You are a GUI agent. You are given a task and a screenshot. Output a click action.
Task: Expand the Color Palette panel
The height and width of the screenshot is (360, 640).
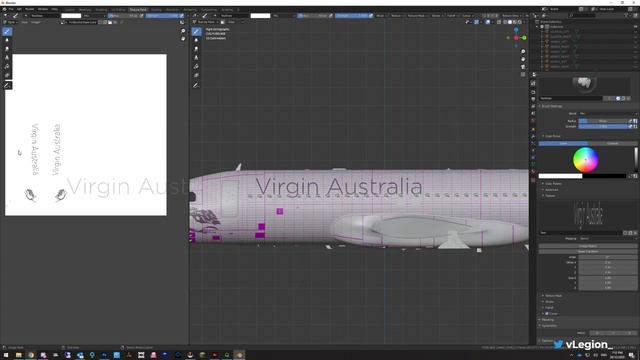point(553,184)
